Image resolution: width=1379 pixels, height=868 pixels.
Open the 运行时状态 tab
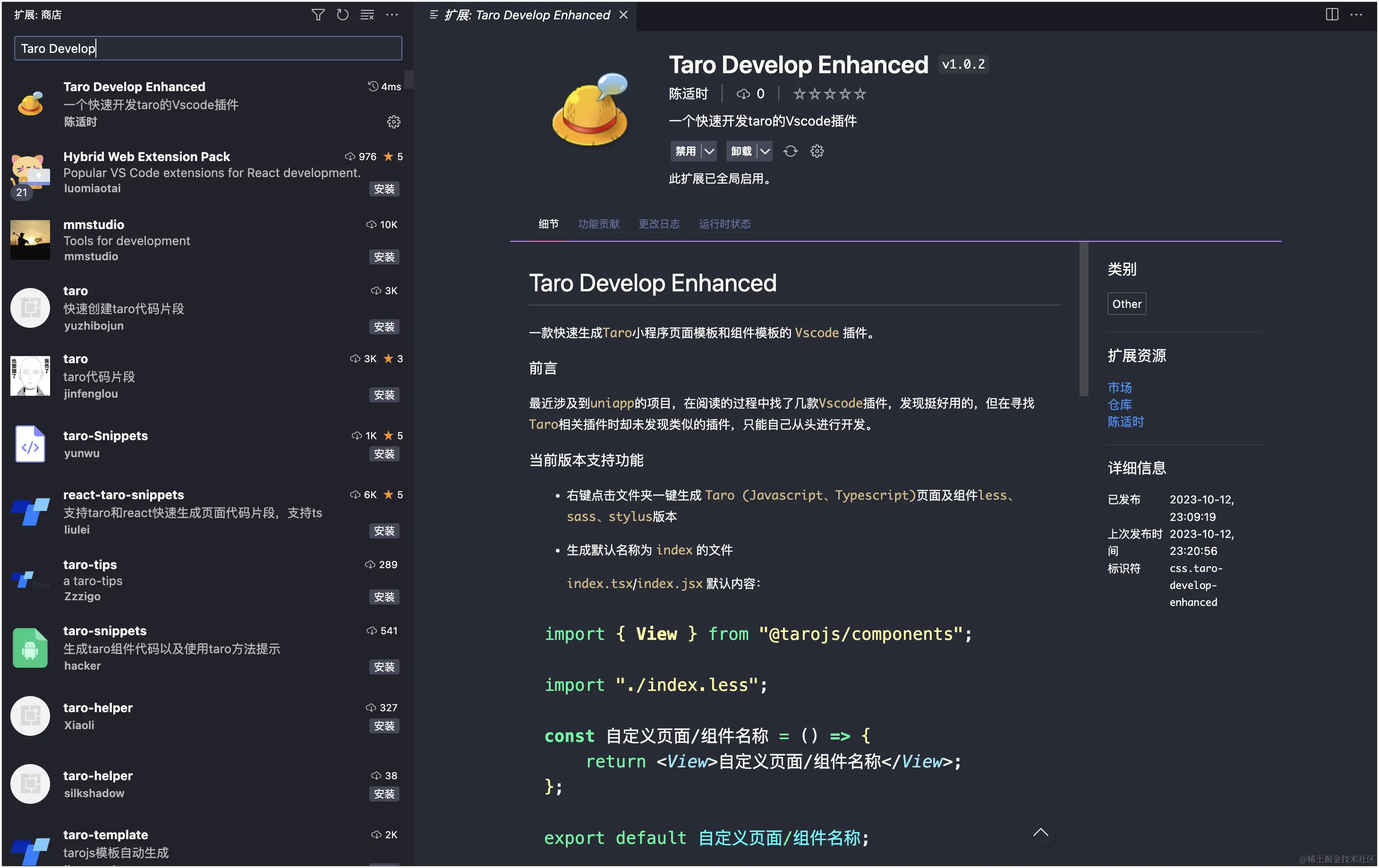724,224
